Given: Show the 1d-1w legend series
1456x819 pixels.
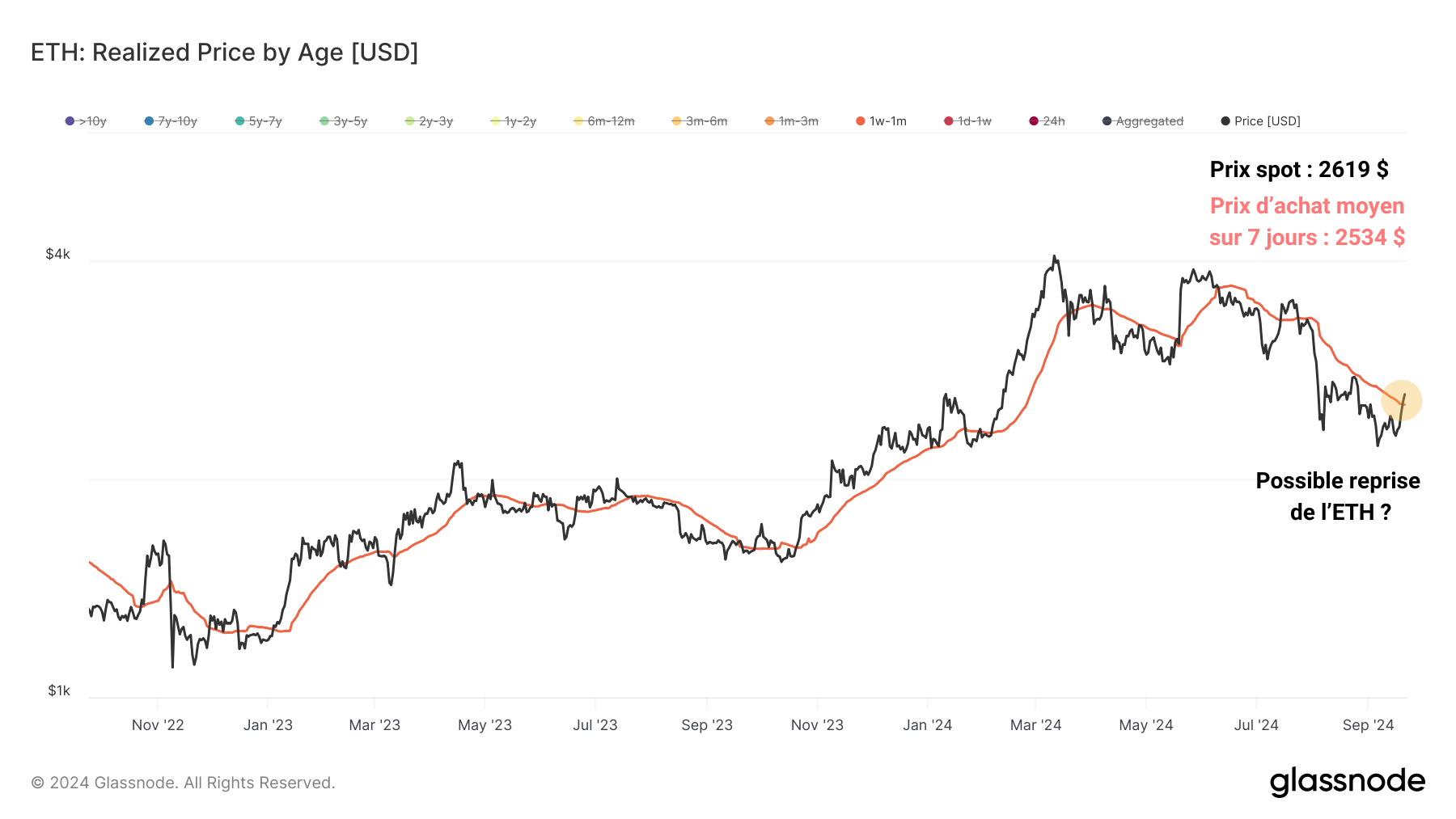Looking at the screenshot, I should 967,121.
